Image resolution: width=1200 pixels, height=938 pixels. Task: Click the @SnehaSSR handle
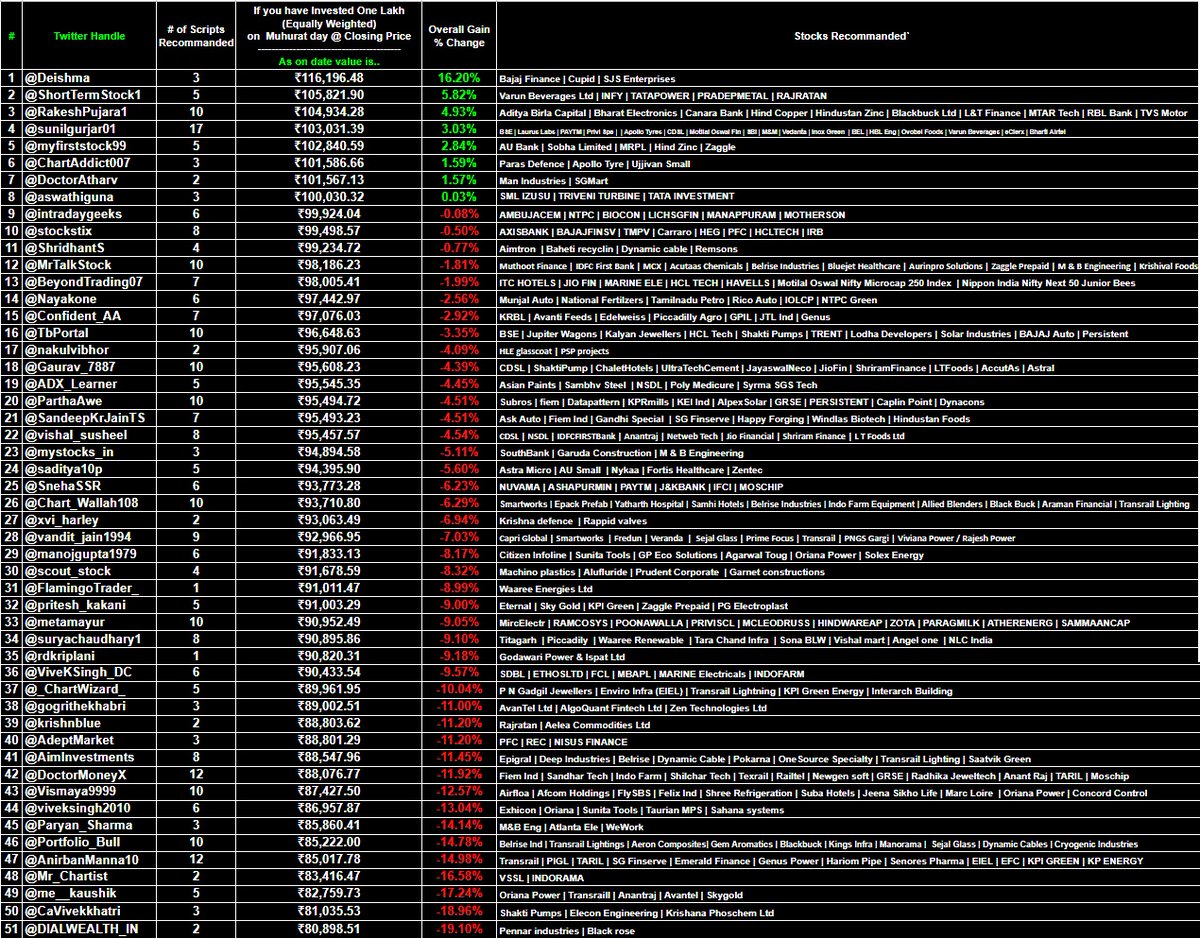61,485
